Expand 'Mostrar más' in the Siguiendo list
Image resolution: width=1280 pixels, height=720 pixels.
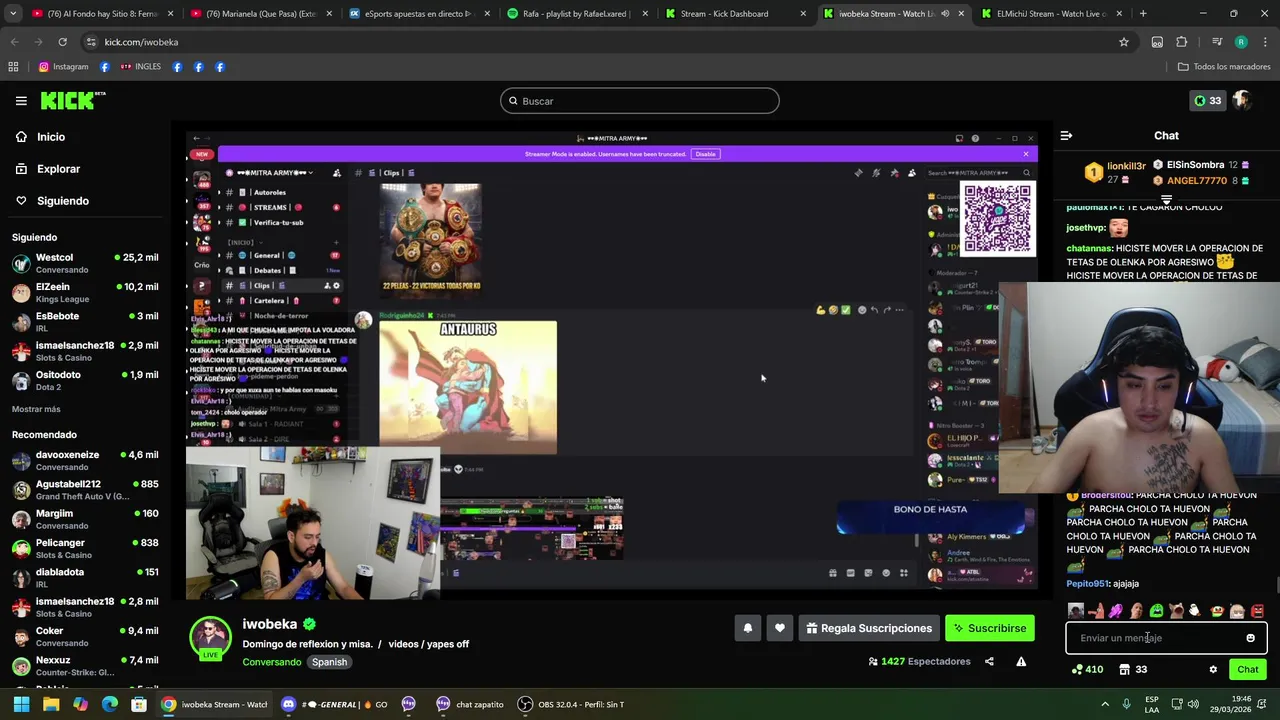(36, 409)
